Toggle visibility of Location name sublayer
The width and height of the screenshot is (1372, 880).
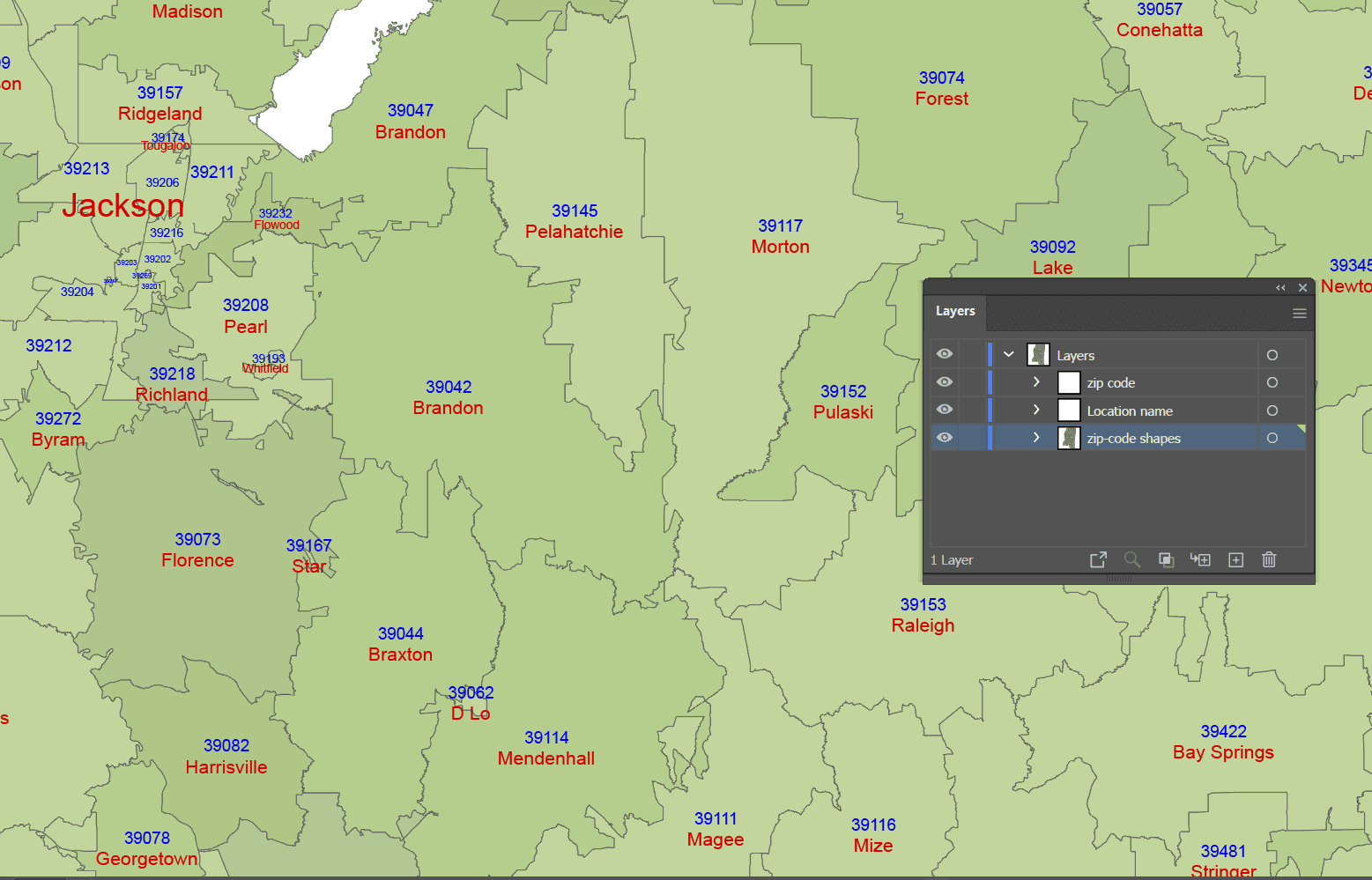pos(945,410)
